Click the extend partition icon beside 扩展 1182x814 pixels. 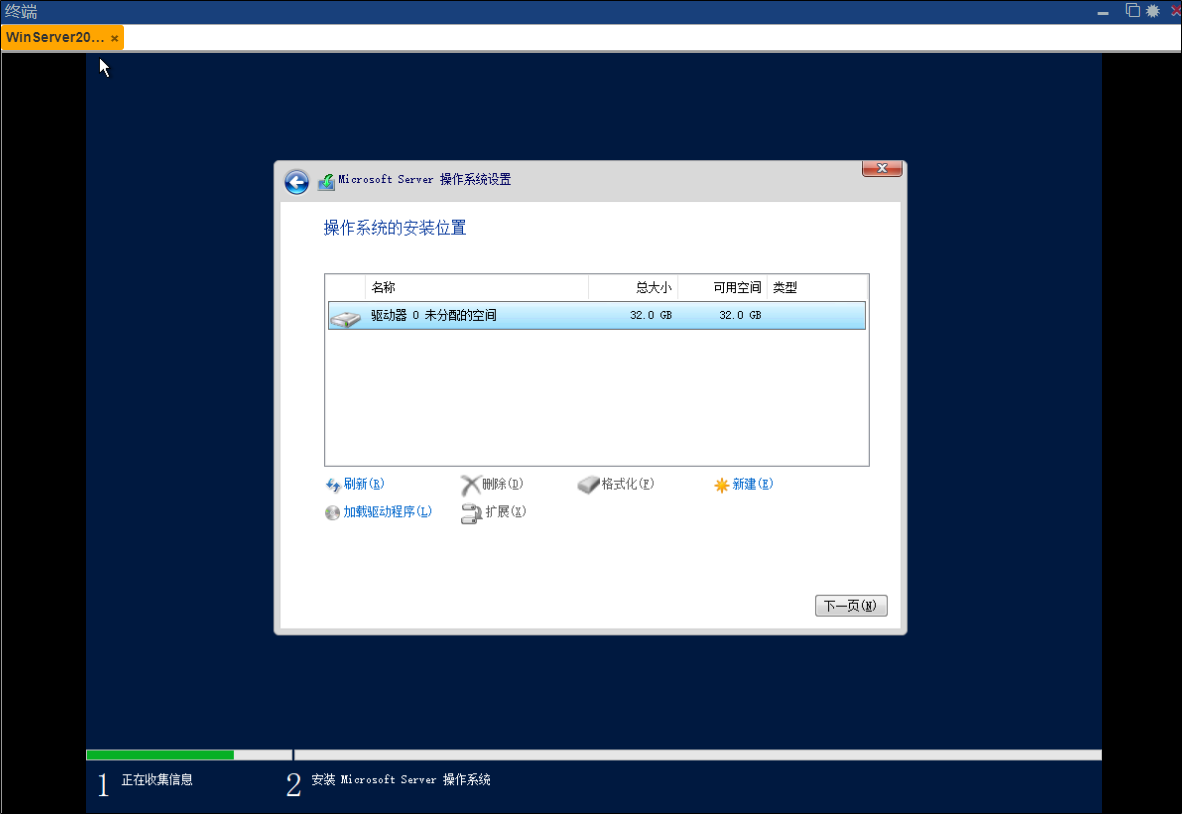(471, 513)
